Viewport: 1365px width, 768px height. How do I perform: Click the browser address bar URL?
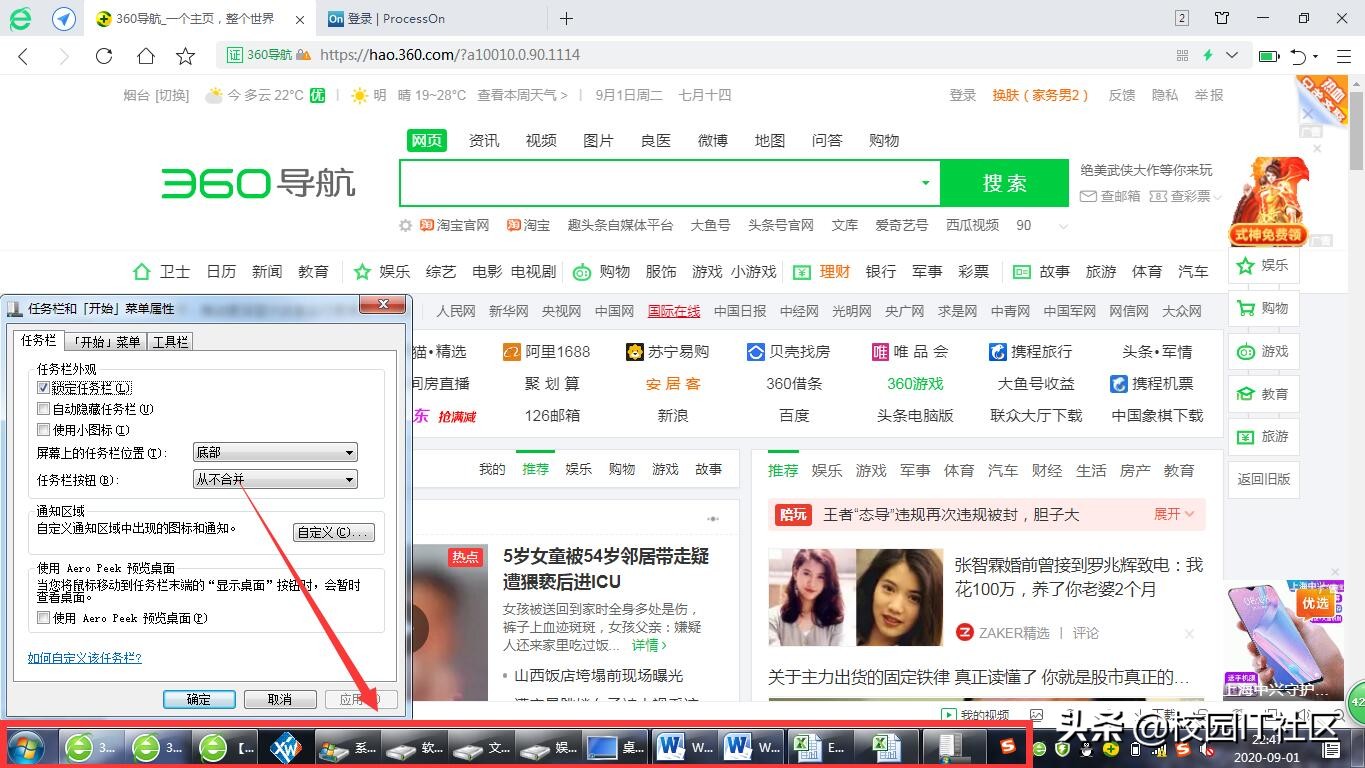tap(450, 55)
